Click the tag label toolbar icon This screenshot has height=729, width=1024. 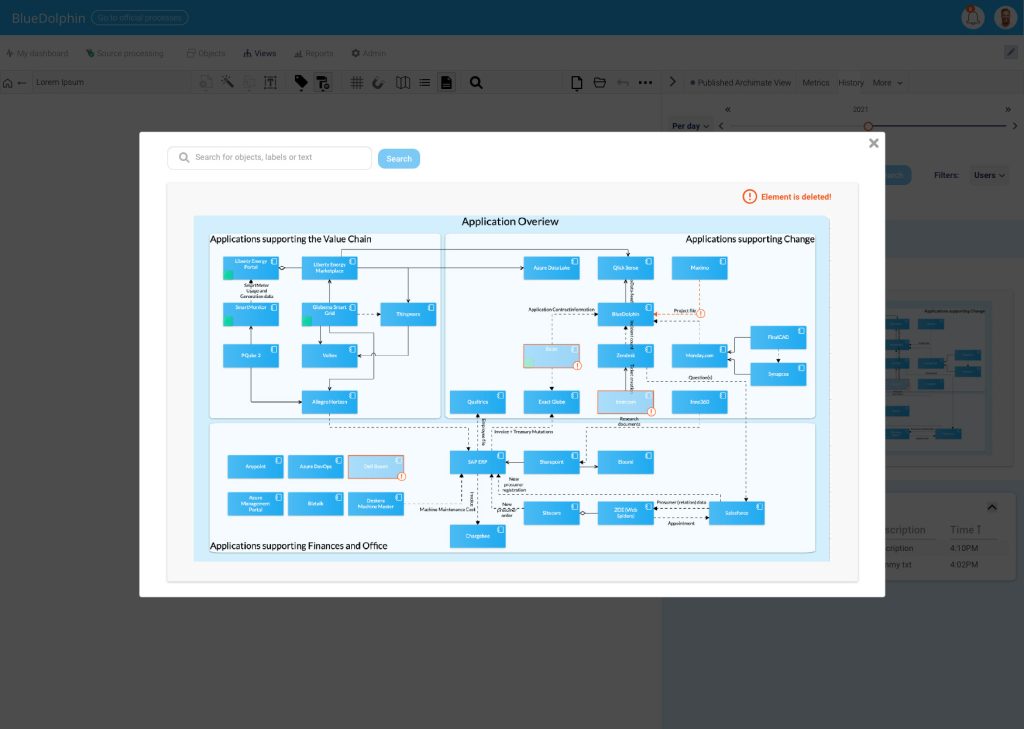click(301, 82)
